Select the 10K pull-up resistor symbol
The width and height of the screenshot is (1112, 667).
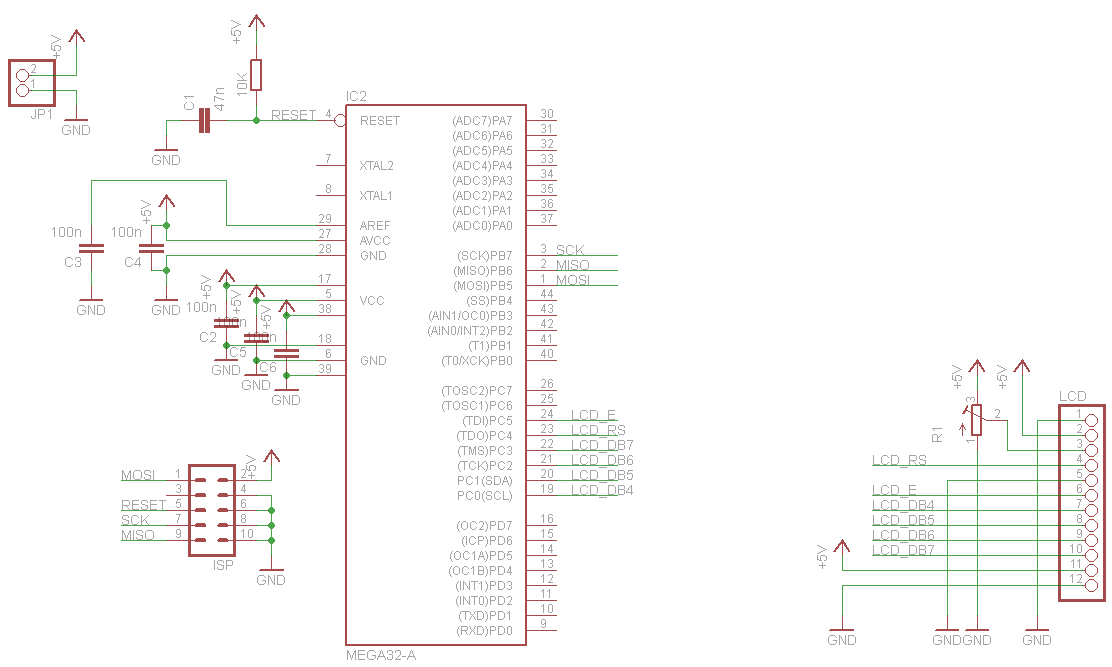[x=256, y=75]
